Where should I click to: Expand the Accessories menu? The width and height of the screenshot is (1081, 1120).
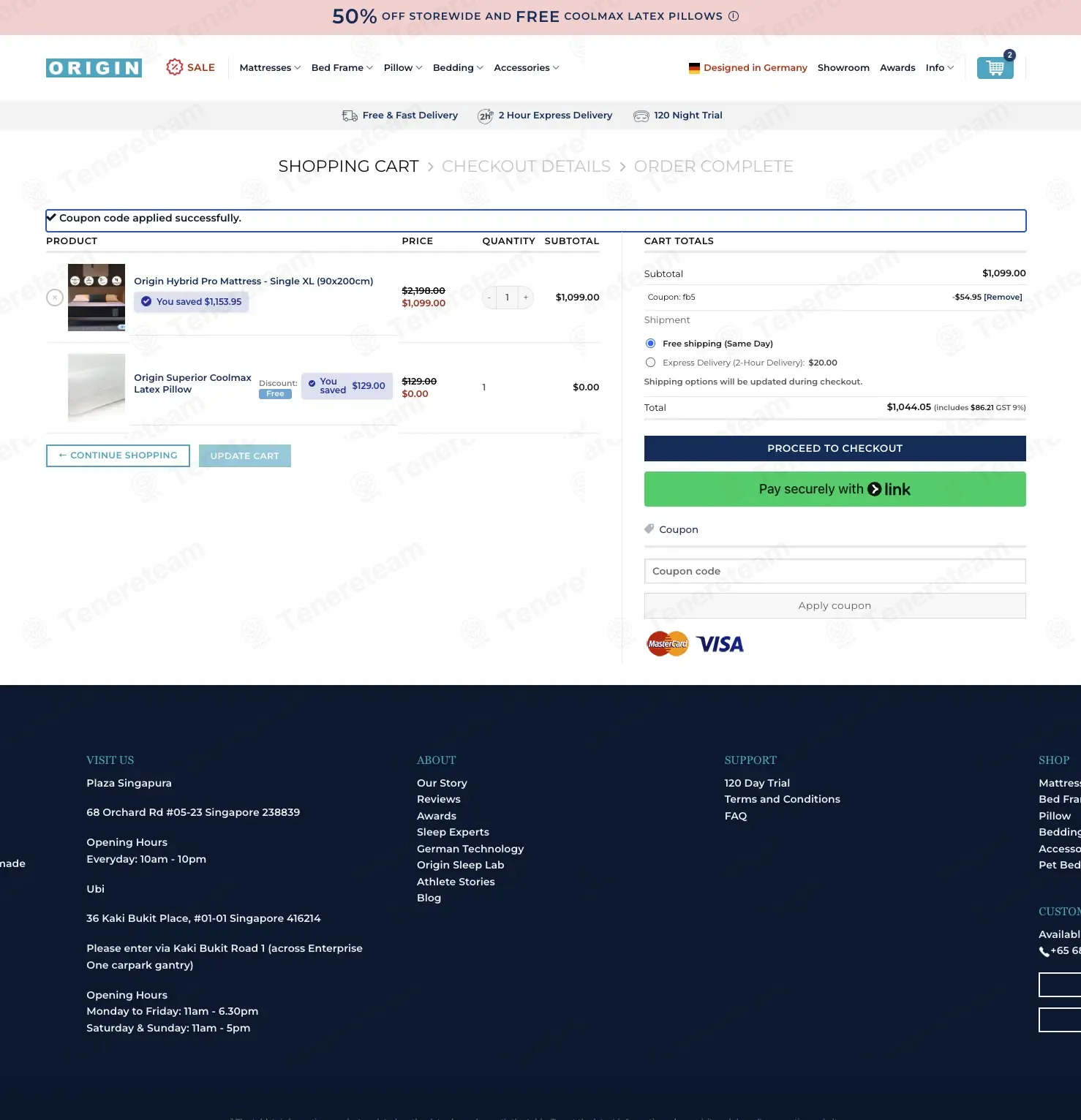click(527, 68)
